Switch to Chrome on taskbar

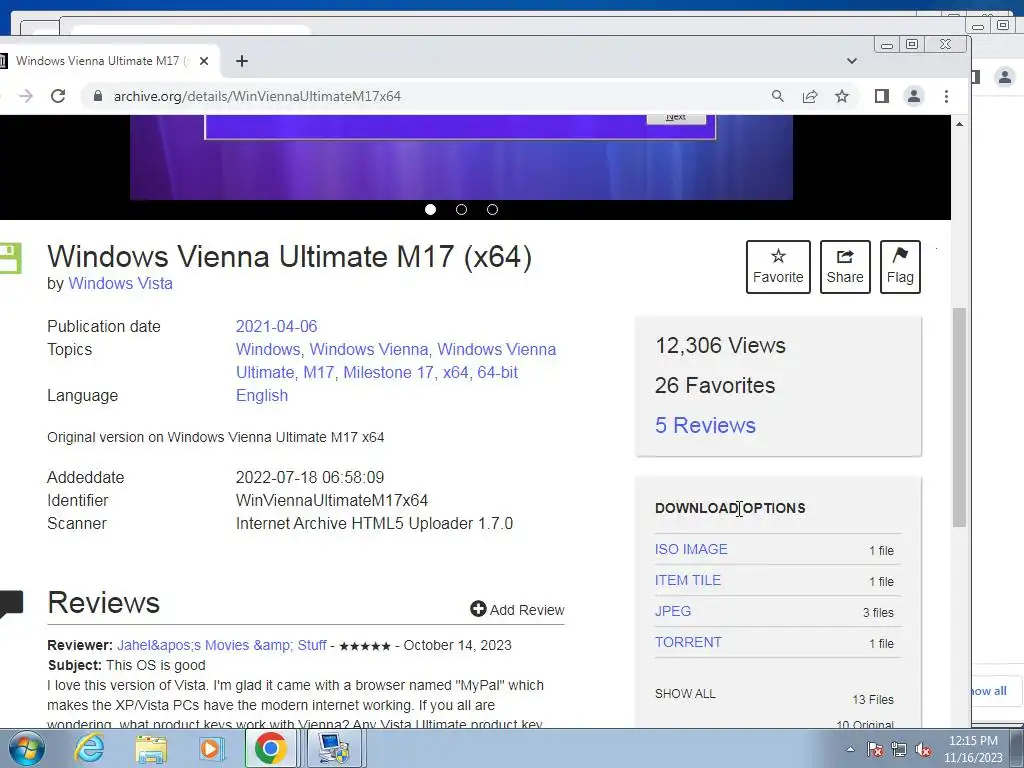tap(270, 748)
